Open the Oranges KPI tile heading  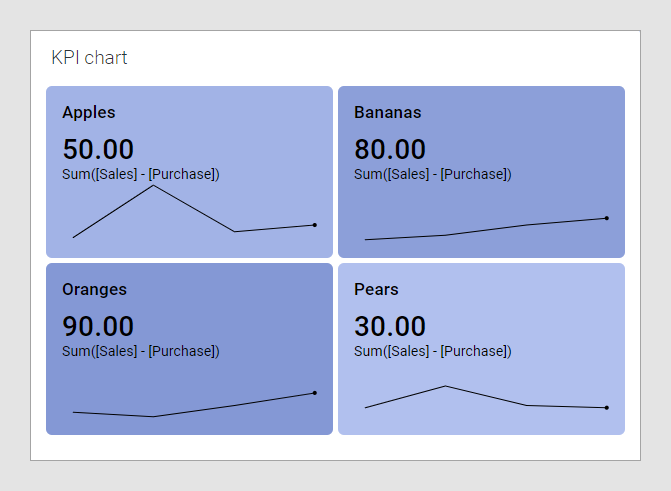[94, 290]
